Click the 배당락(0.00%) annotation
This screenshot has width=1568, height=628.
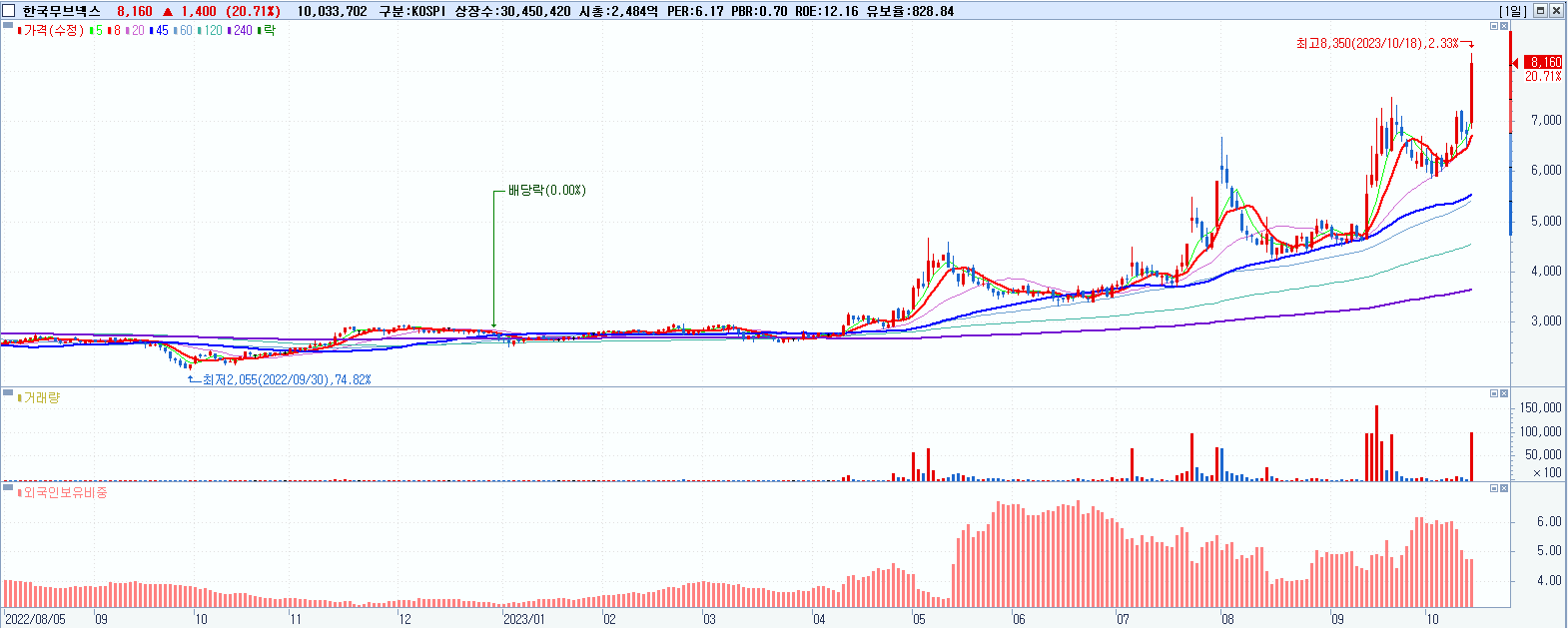[546, 190]
